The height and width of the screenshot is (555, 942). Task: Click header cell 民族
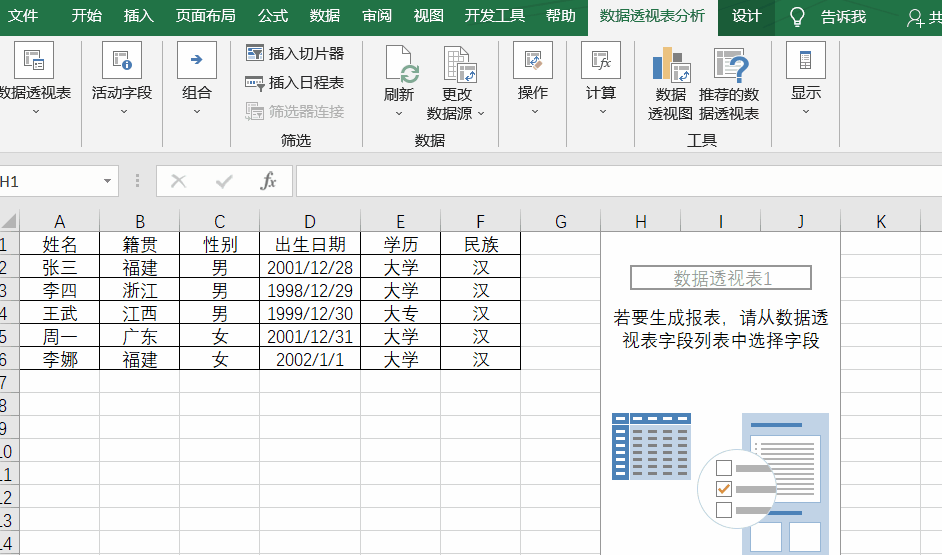point(481,244)
